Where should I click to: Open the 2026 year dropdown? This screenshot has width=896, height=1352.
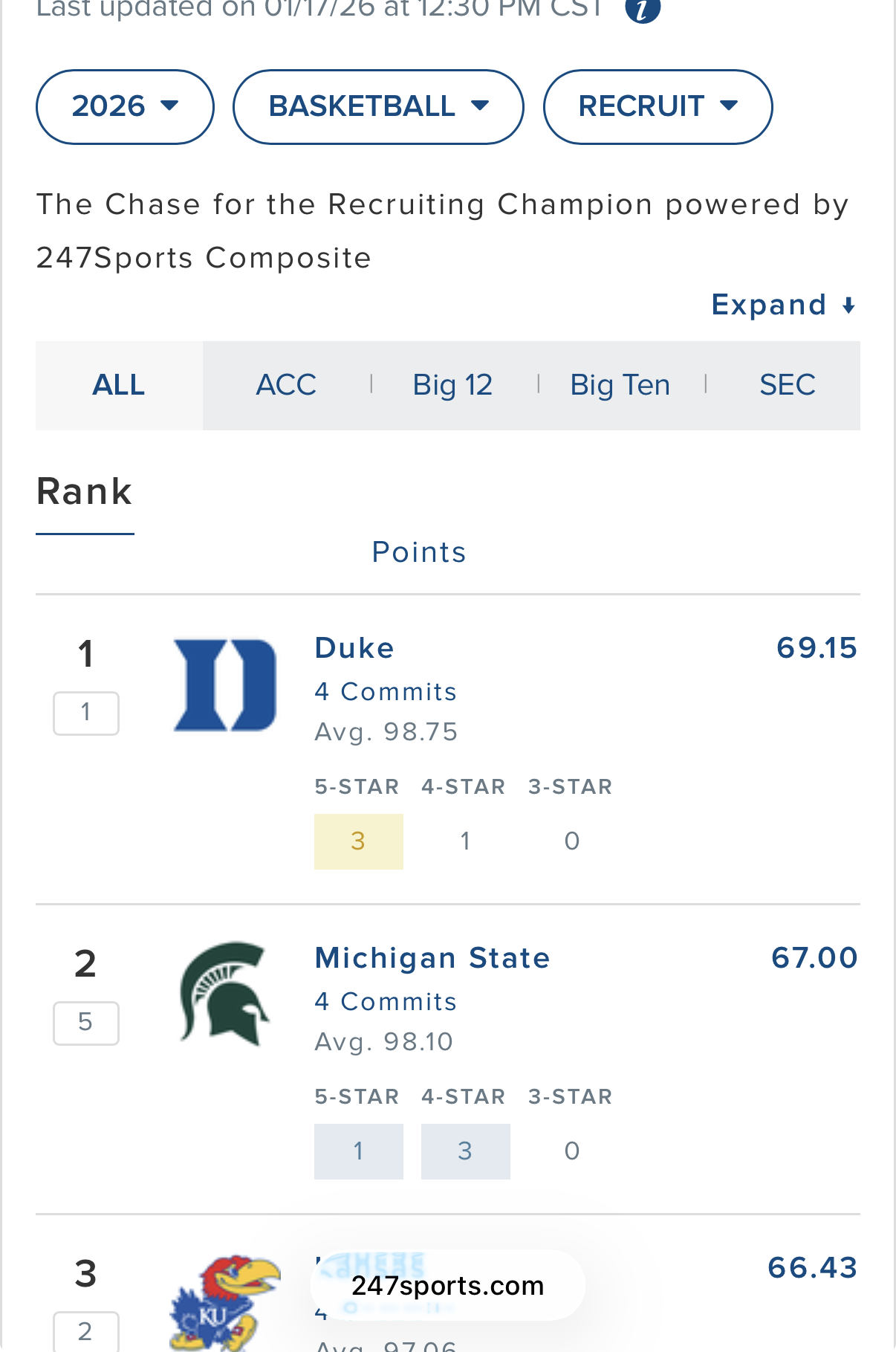[125, 107]
